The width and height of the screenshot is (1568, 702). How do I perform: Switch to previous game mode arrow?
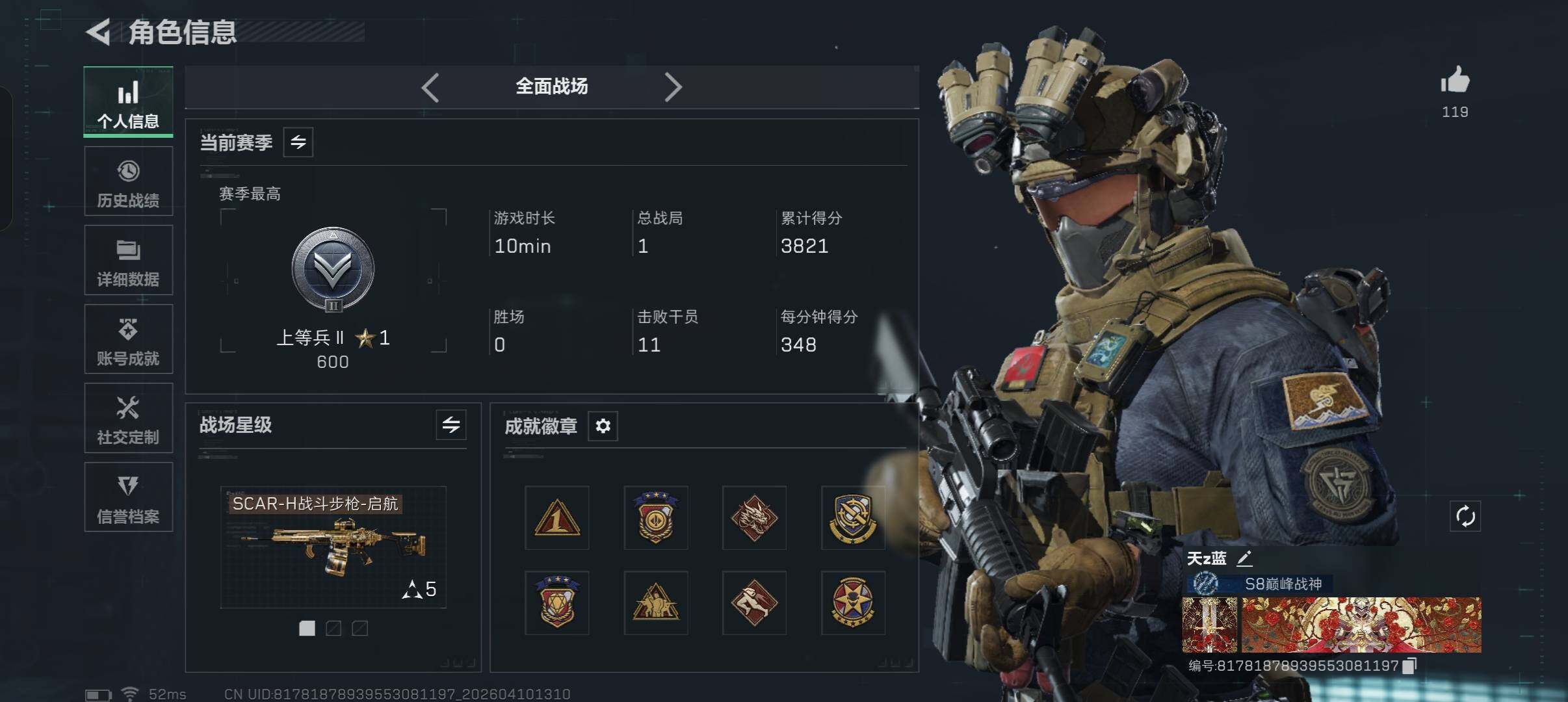[430, 87]
